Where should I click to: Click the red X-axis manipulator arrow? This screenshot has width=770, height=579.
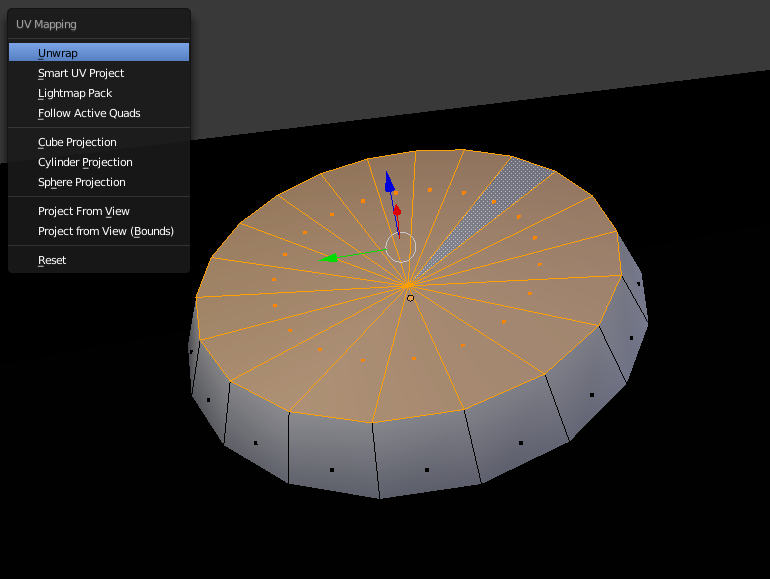(x=397, y=211)
